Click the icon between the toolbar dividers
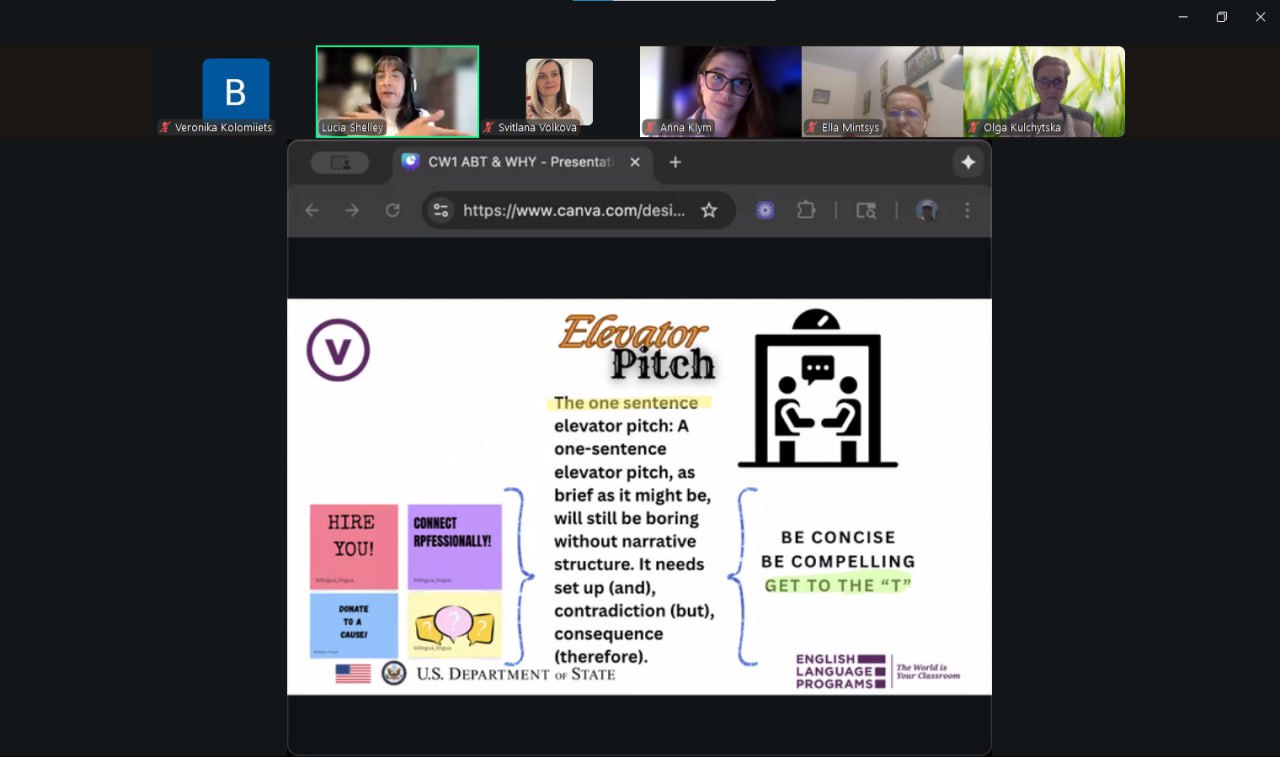Viewport: 1280px width, 757px height. 866,210
